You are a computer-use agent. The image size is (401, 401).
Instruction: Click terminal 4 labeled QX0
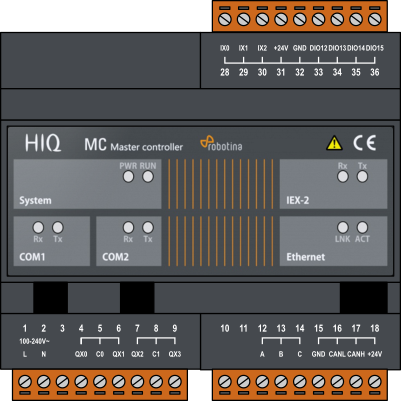click(x=81, y=382)
